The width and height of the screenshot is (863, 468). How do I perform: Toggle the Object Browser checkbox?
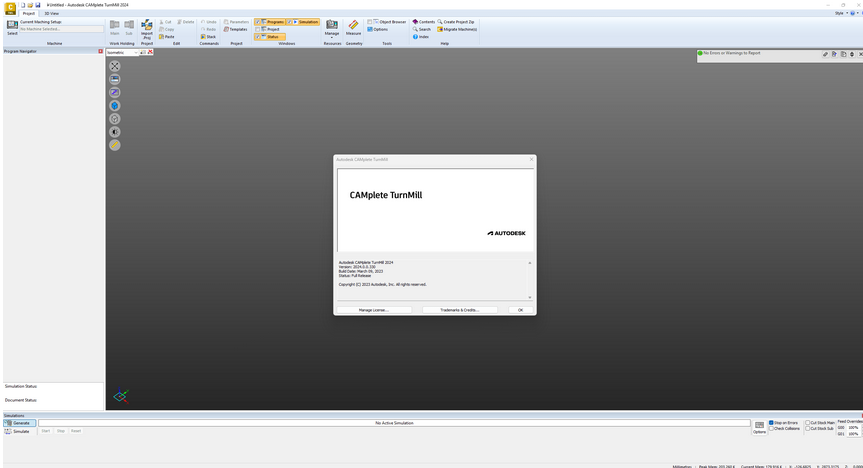370,22
